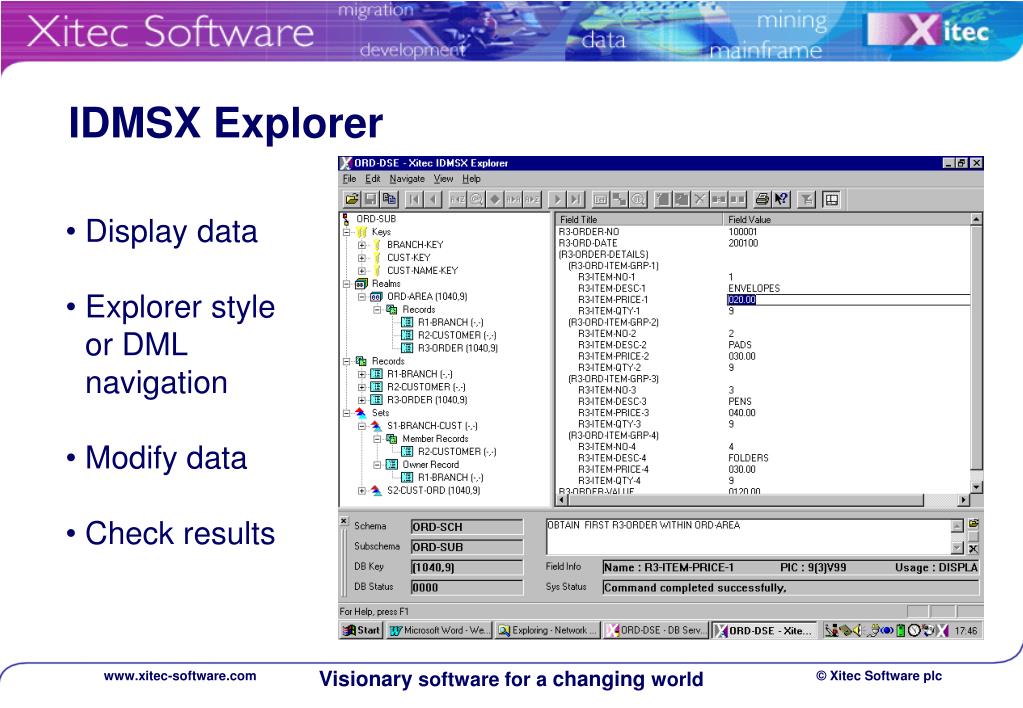The height and width of the screenshot is (708, 1023).
Task: Click the Keys node icon
Action: (361, 232)
